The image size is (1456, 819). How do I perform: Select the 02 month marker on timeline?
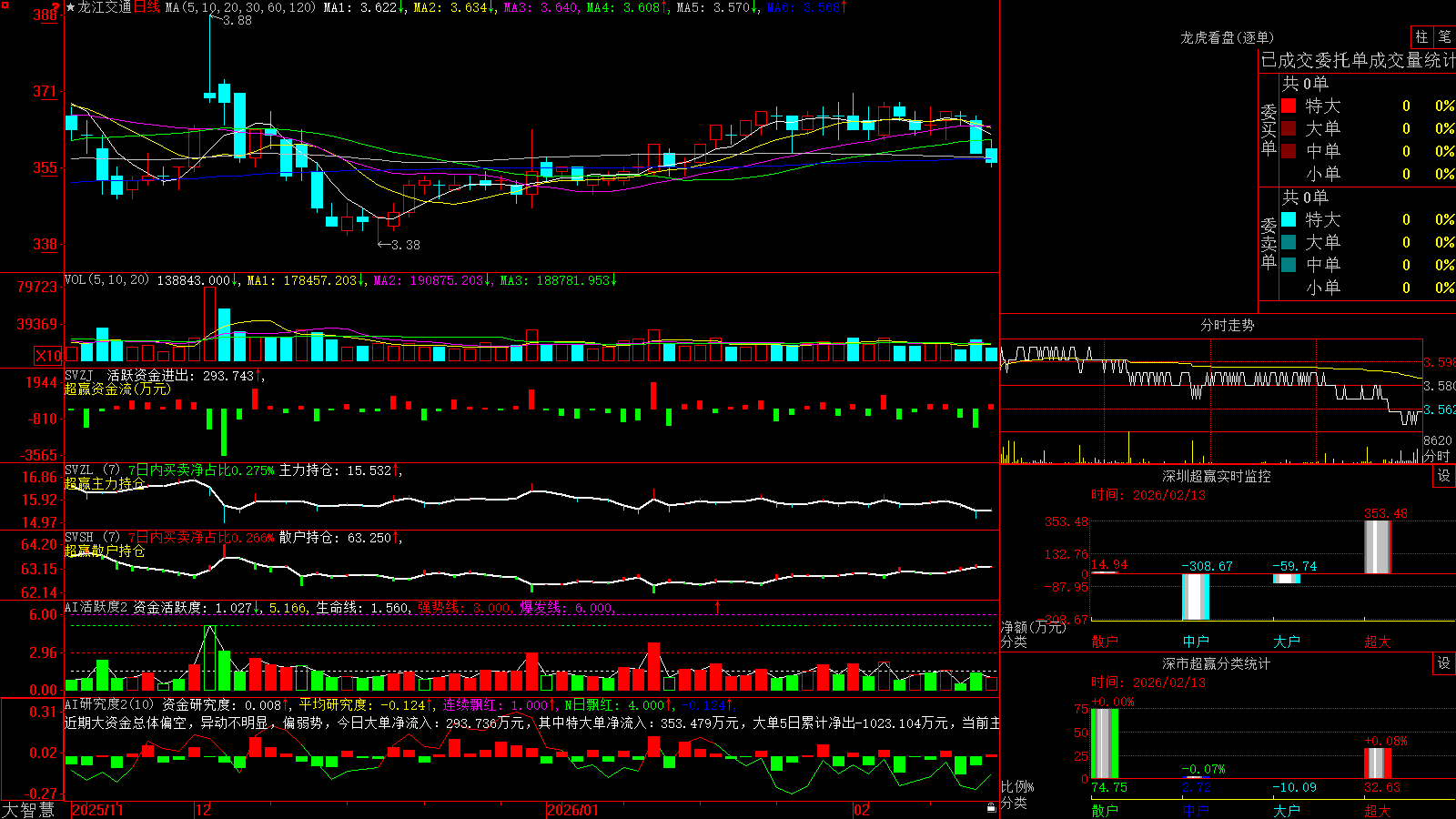coord(862,810)
